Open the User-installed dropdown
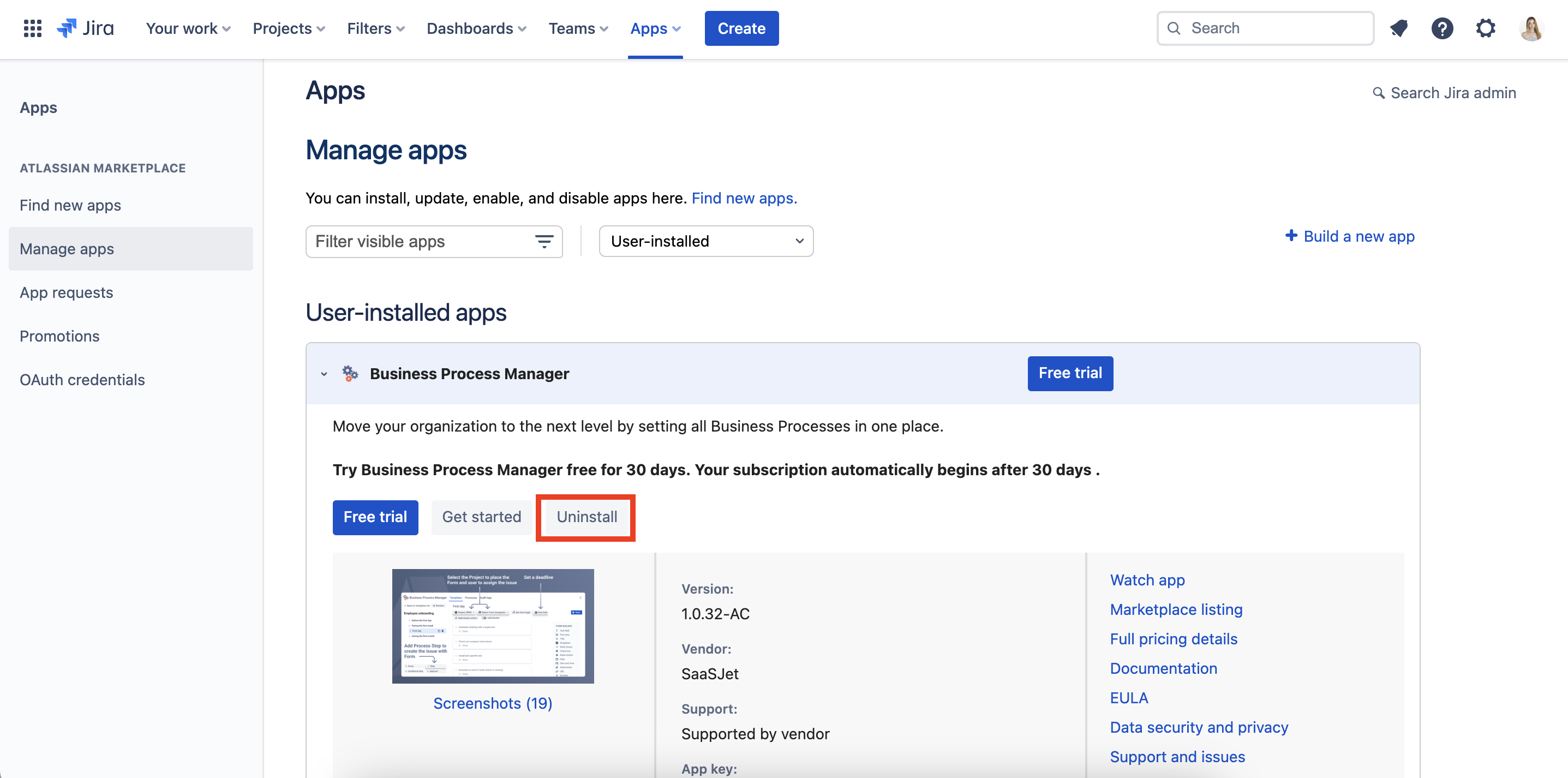This screenshot has width=1568, height=778. tap(705, 242)
